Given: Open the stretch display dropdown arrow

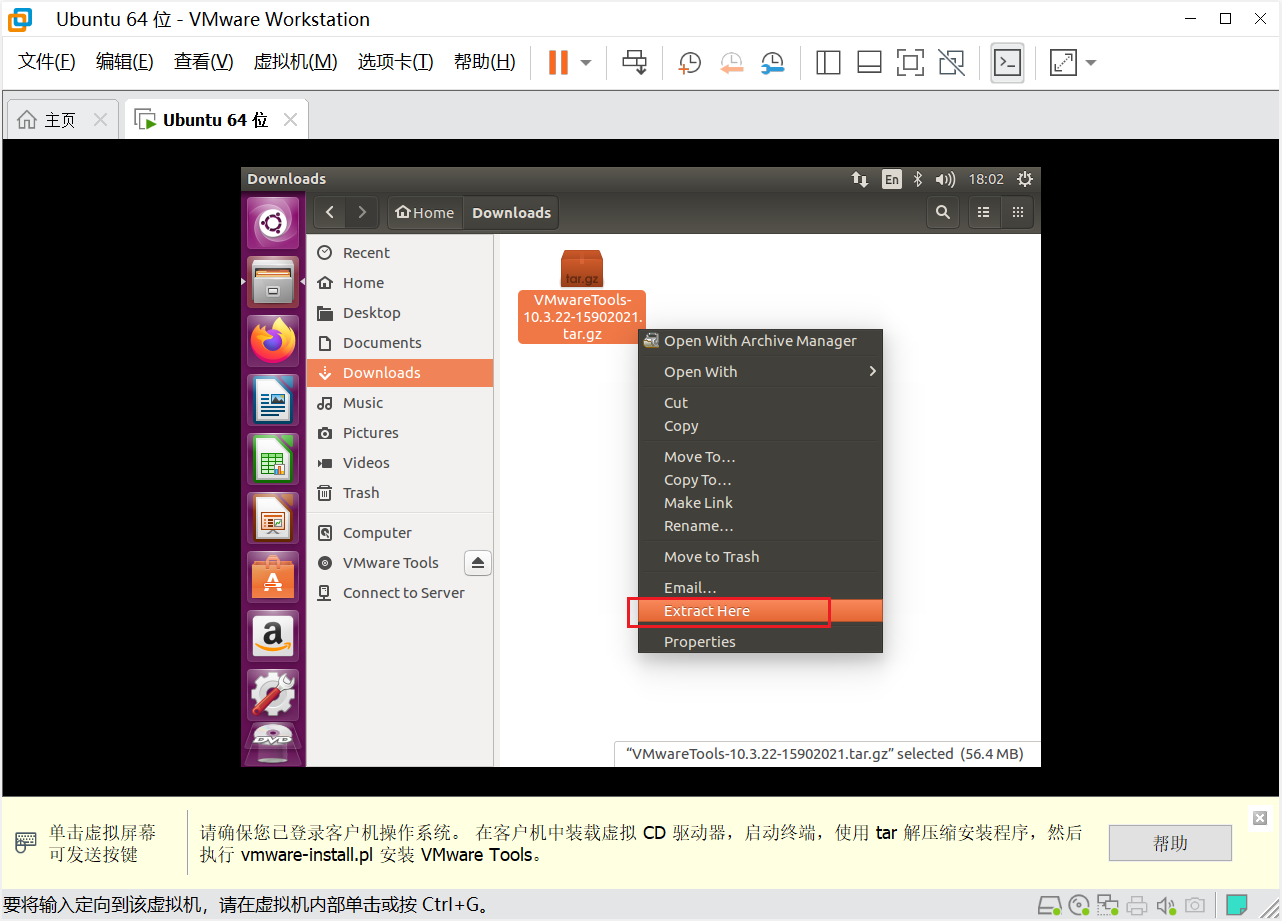Looking at the screenshot, I should 1090,62.
